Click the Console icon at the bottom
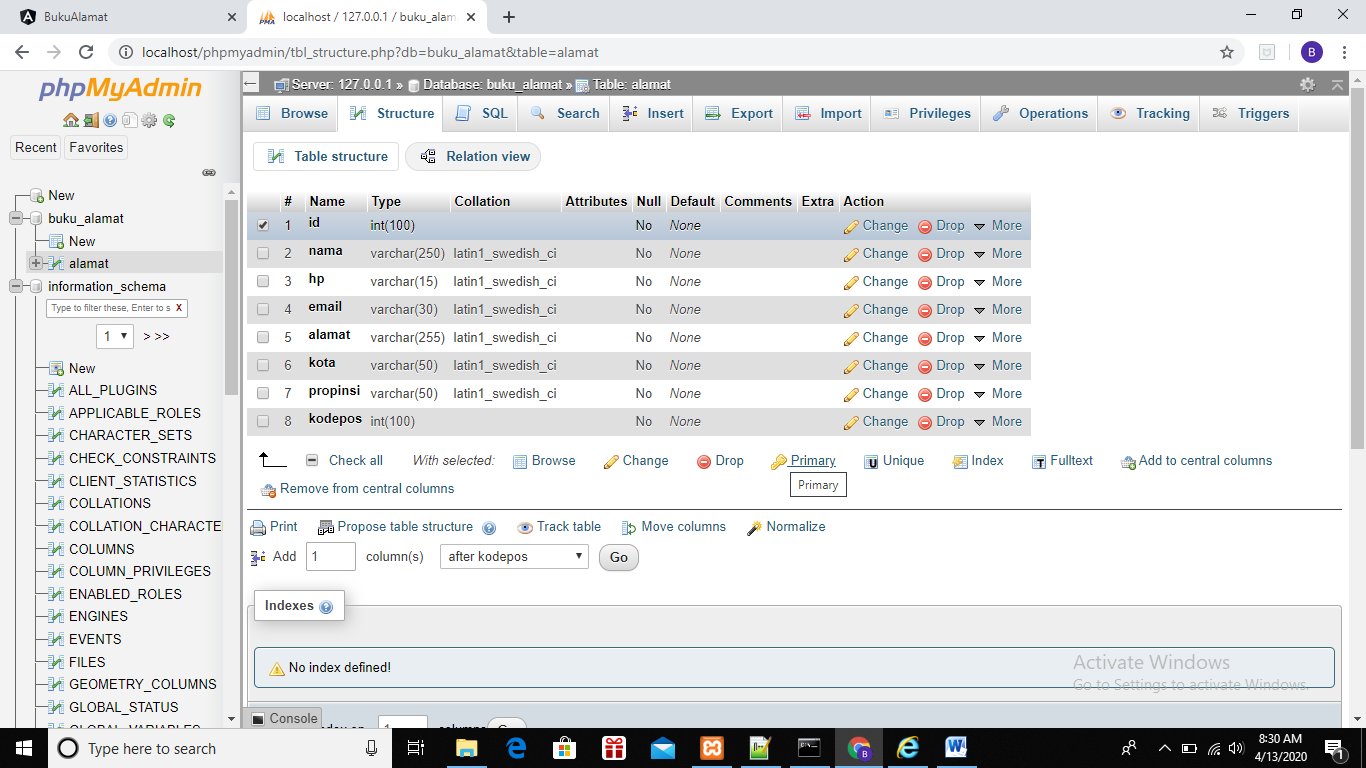The height and width of the screenshot is (768, 1366). 258,719
